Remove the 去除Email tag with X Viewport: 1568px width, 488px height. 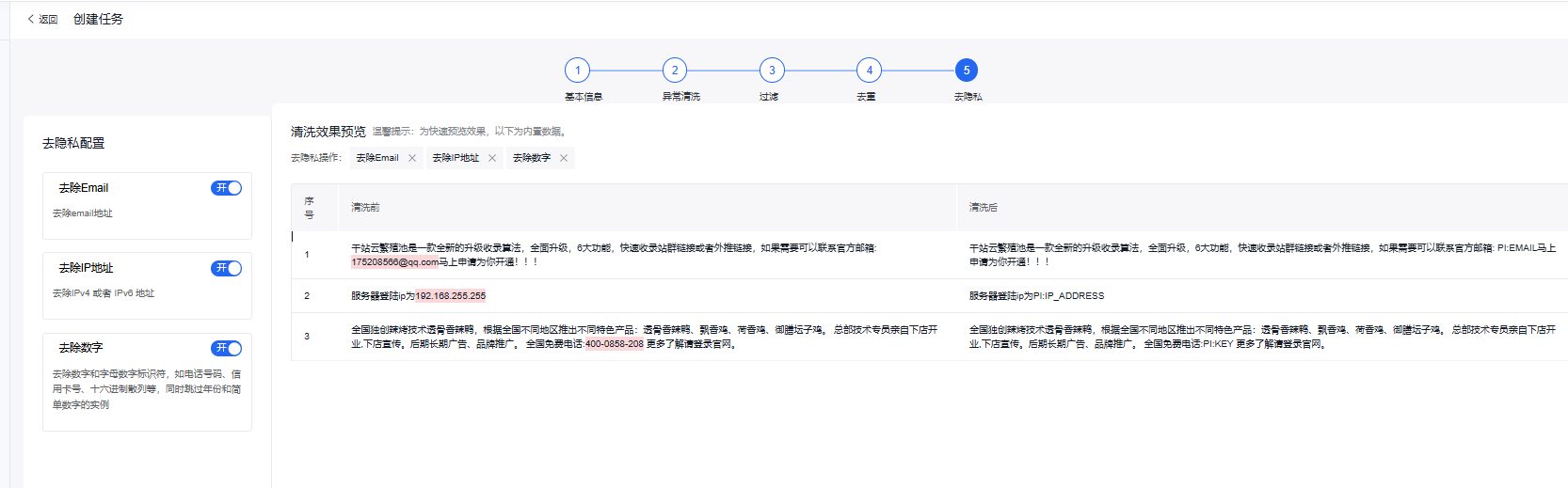click(412, 158)
